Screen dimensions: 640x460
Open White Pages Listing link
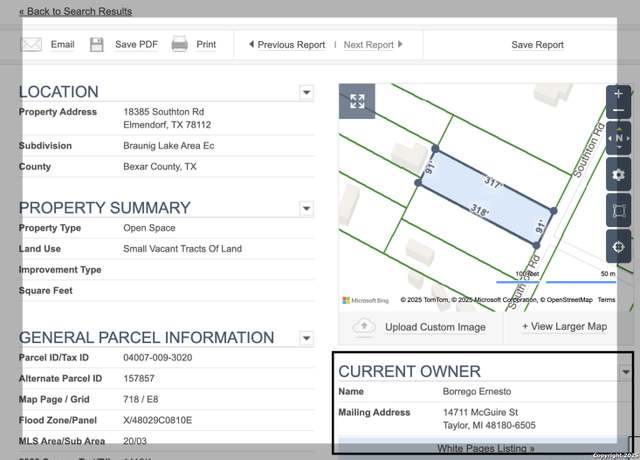point(485,448)
